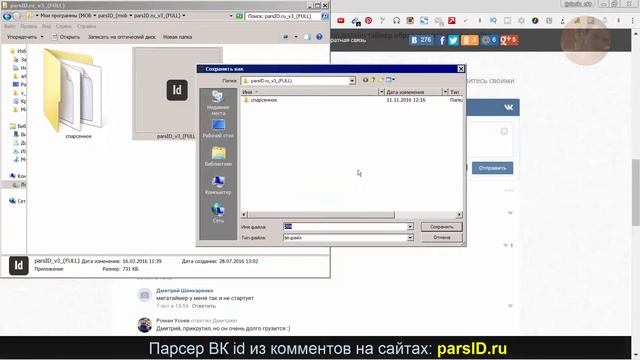Screen dimensions: 640x360
Task: Click Сохранить button in save dialog
Action: coord(442,227)
